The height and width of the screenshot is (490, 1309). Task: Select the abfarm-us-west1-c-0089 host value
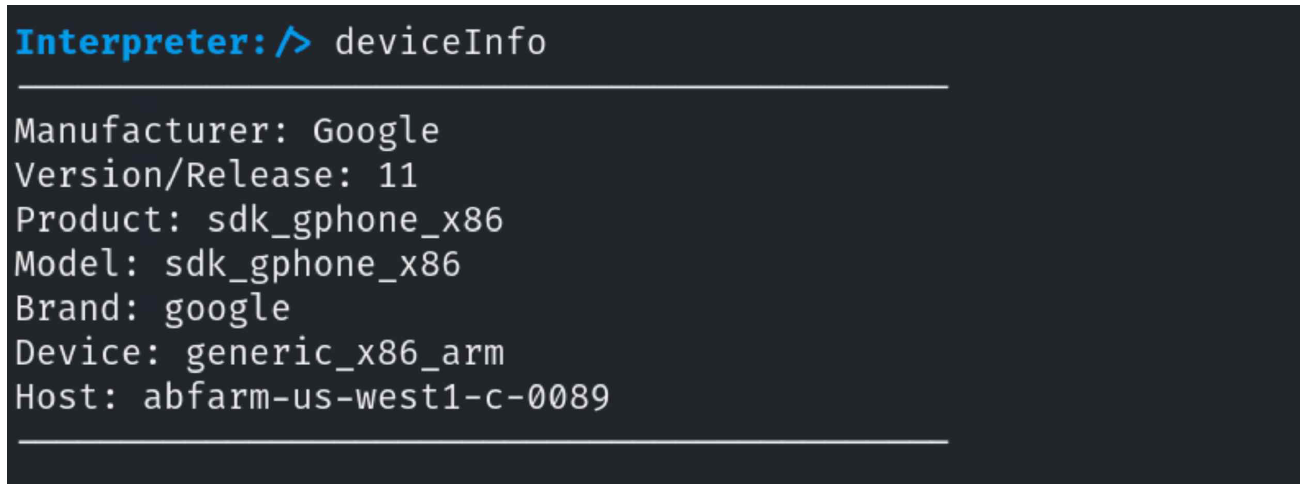tap(376, 397)
